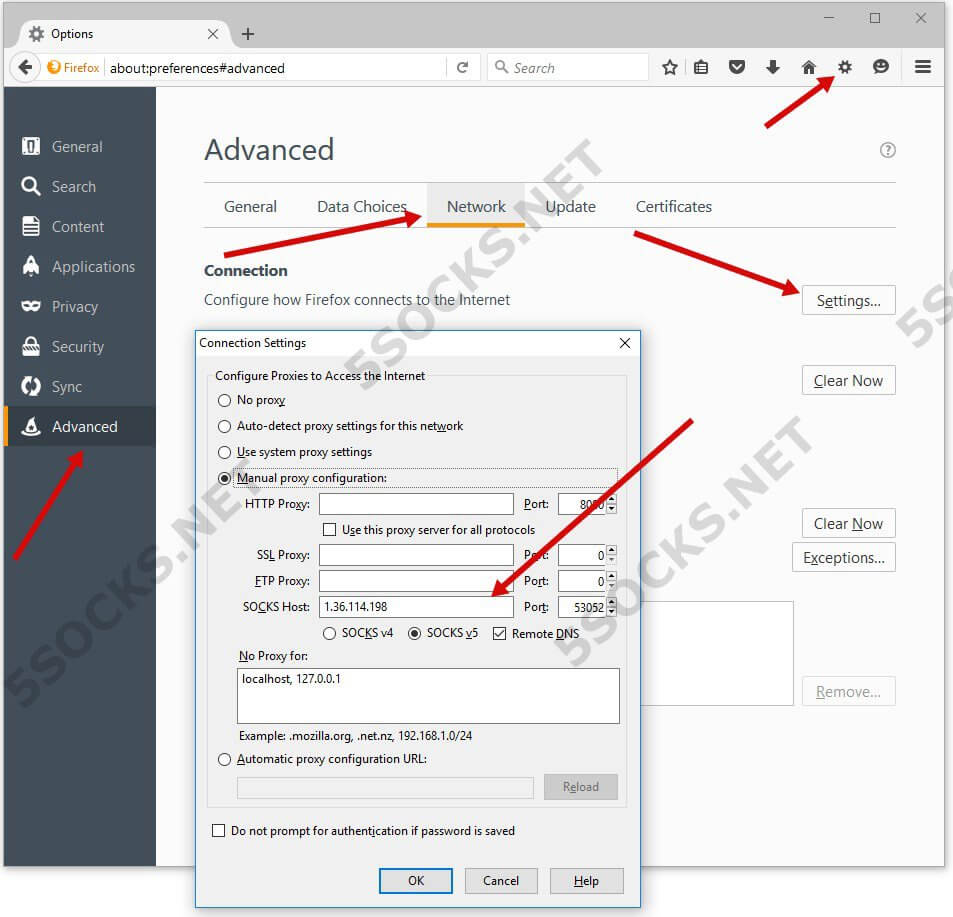Focus the Search box in the toolbar
Screen dimensions: 953x917
pos(568,67)
